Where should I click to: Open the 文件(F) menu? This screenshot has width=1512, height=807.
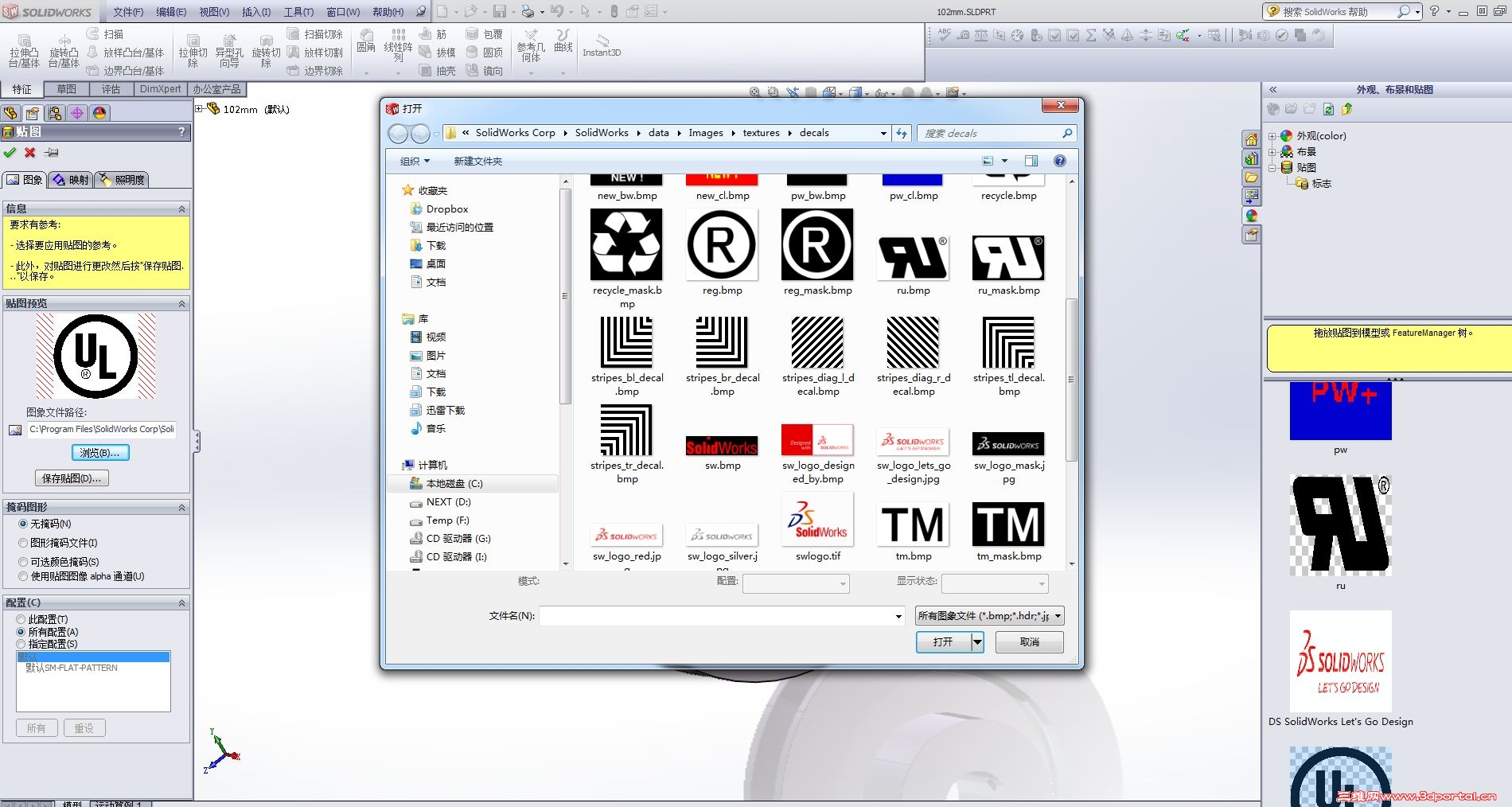click(128, 12)
